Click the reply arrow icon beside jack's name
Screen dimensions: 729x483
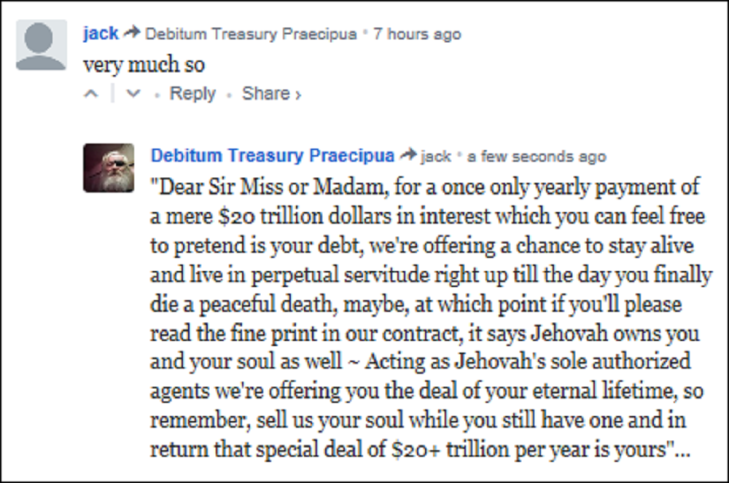132,33
